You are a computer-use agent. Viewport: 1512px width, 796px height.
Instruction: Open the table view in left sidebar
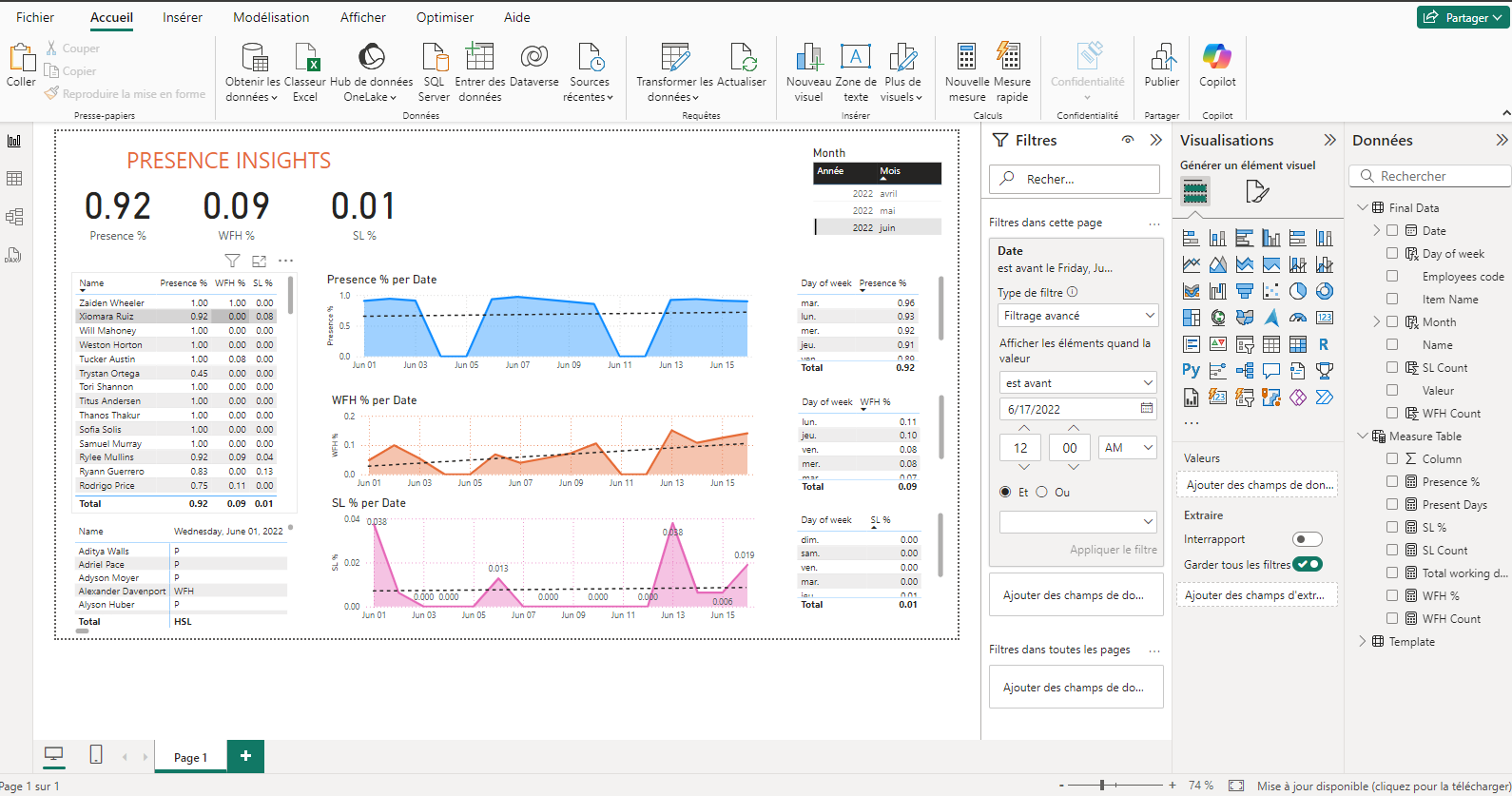coord(14,179)
